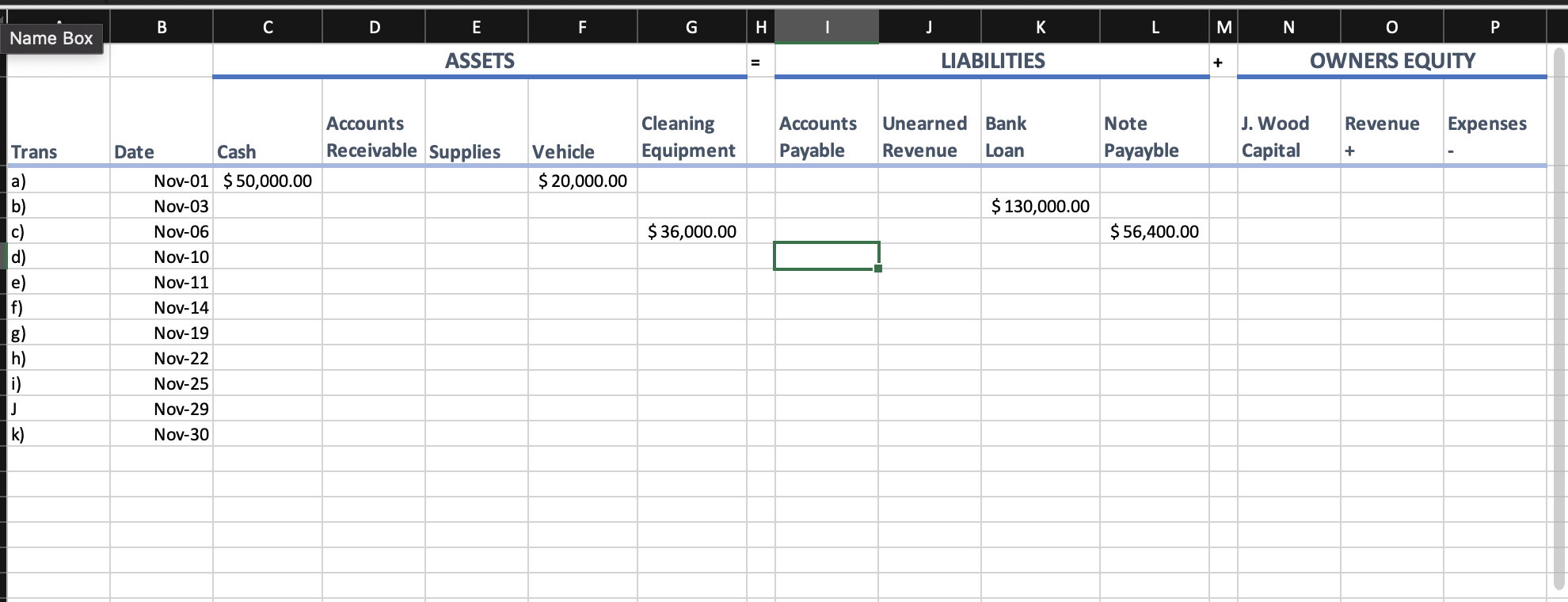Click the OWNERS EQUITY heading cell
Viewport: 1568px width, 602px height.
point(1392,60)
